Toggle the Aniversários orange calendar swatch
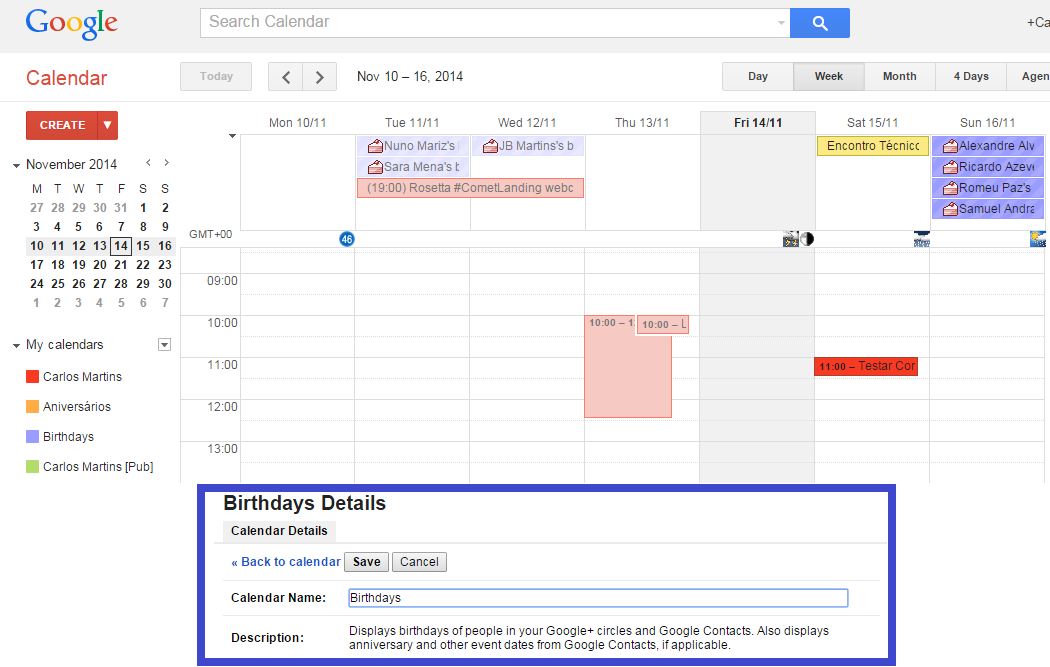Screen dimensions: 1050x667 (32, 406)
